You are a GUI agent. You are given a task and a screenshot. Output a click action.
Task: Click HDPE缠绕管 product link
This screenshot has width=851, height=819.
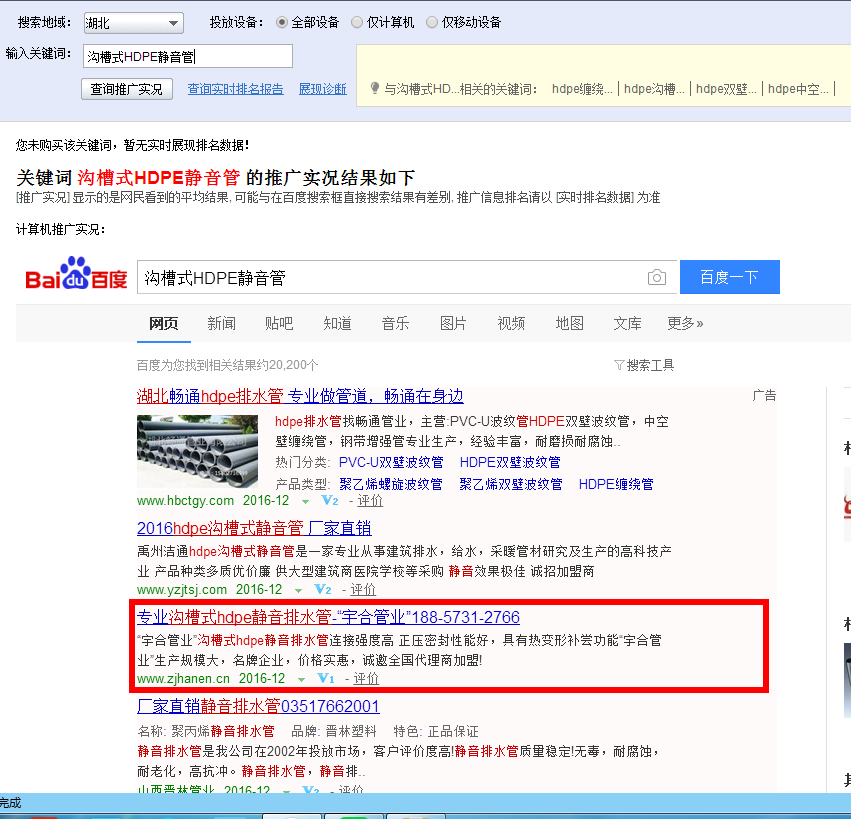pos(616,484)
